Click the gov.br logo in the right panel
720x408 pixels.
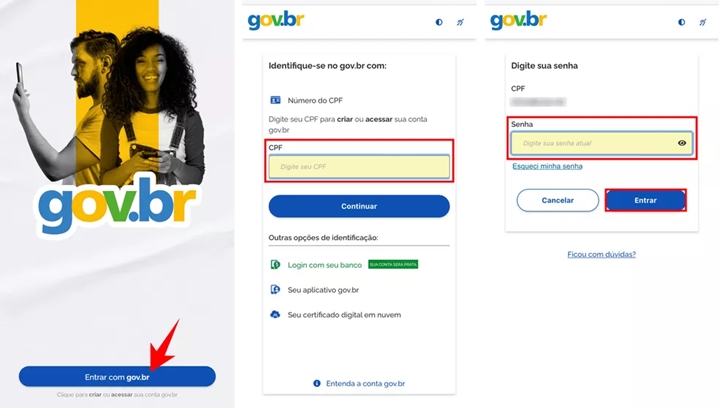click(x=518, y=21)
